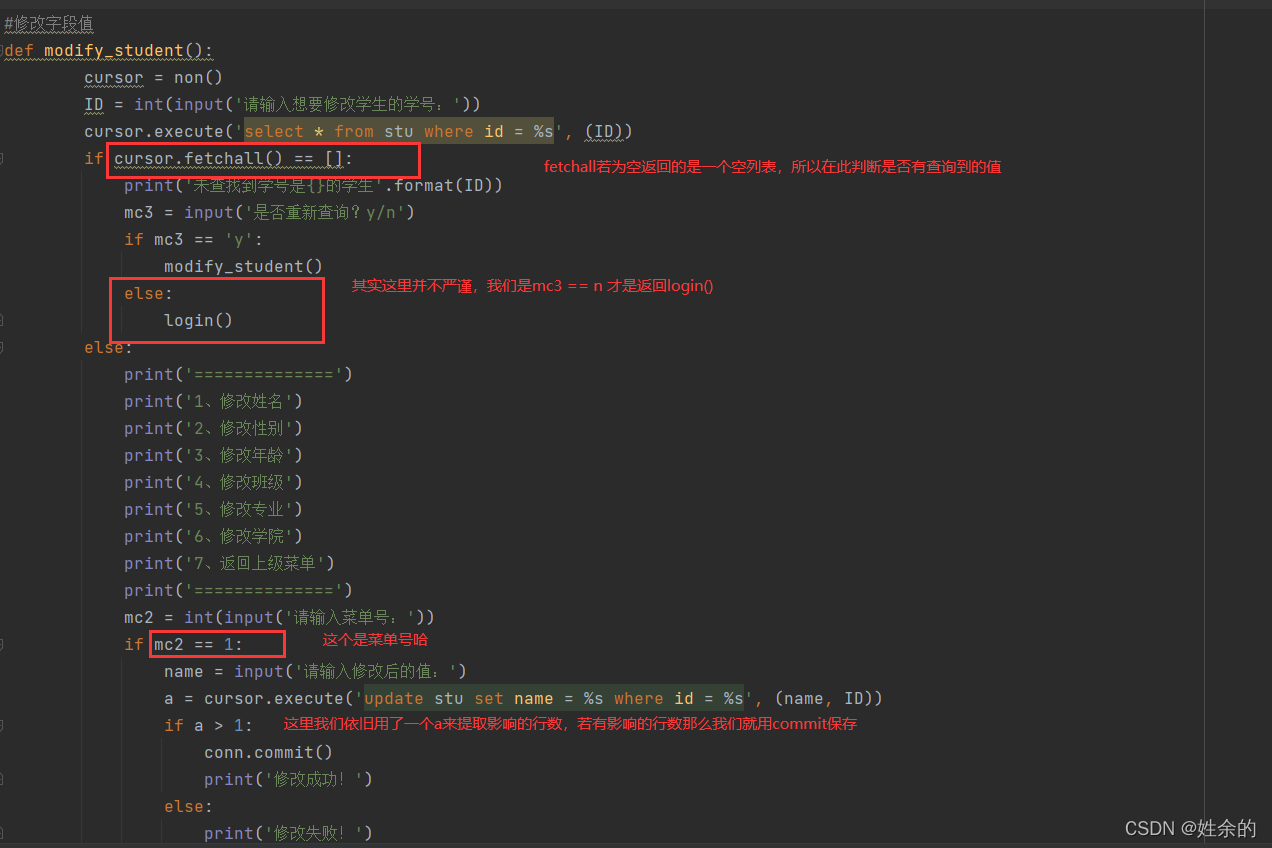Click the '=====' print line directly above '1、修改姓名'
Viewport: 1272px width, 848px height.
238,374
